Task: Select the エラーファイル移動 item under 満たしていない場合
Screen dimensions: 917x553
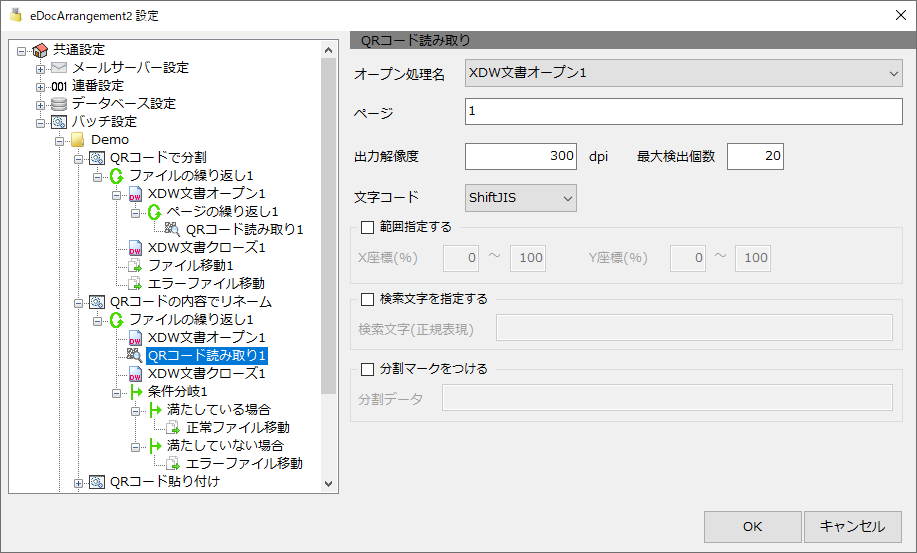Action: [x=244, y=464]
